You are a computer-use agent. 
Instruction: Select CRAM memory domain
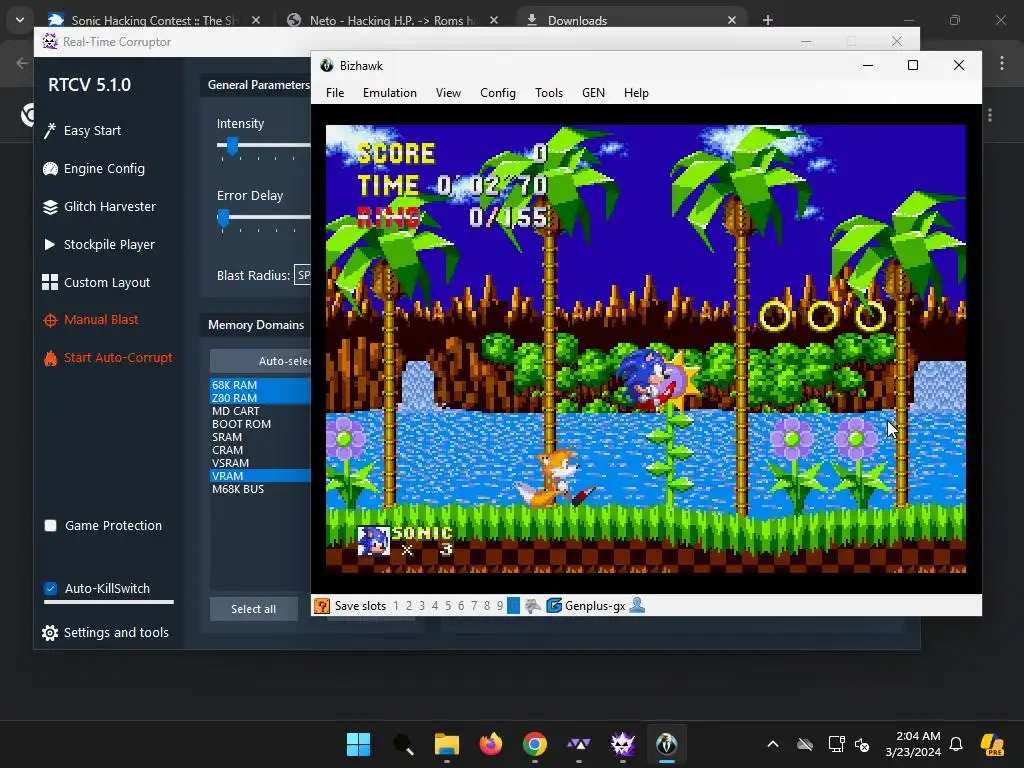click(x=260, y=450)
